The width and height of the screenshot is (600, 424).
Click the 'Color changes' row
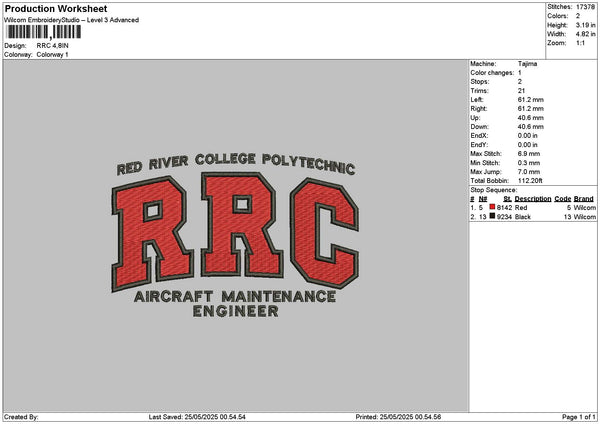[x=496, y=73]
